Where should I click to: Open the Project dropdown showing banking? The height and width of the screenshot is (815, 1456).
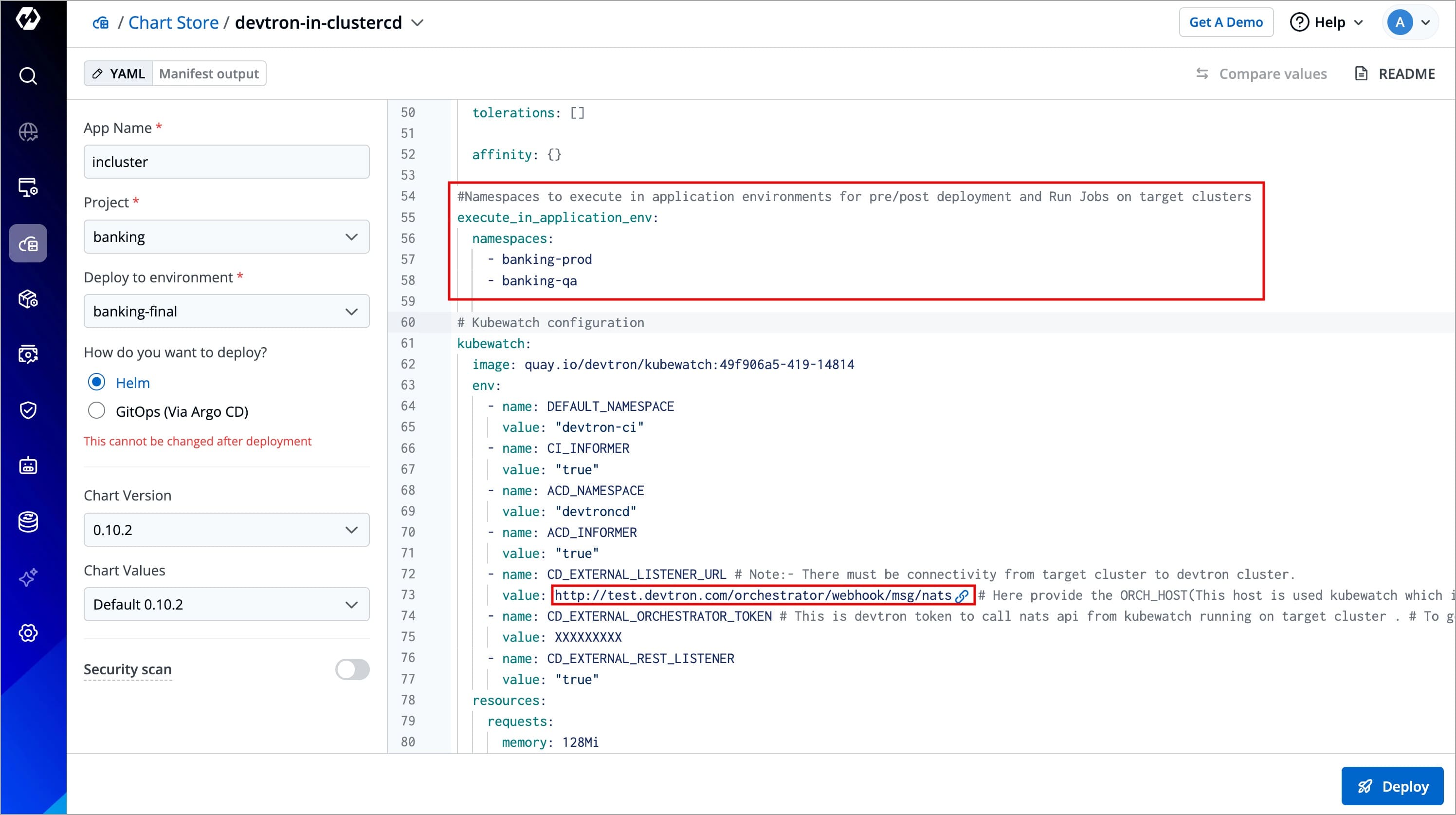click(226, 237)
